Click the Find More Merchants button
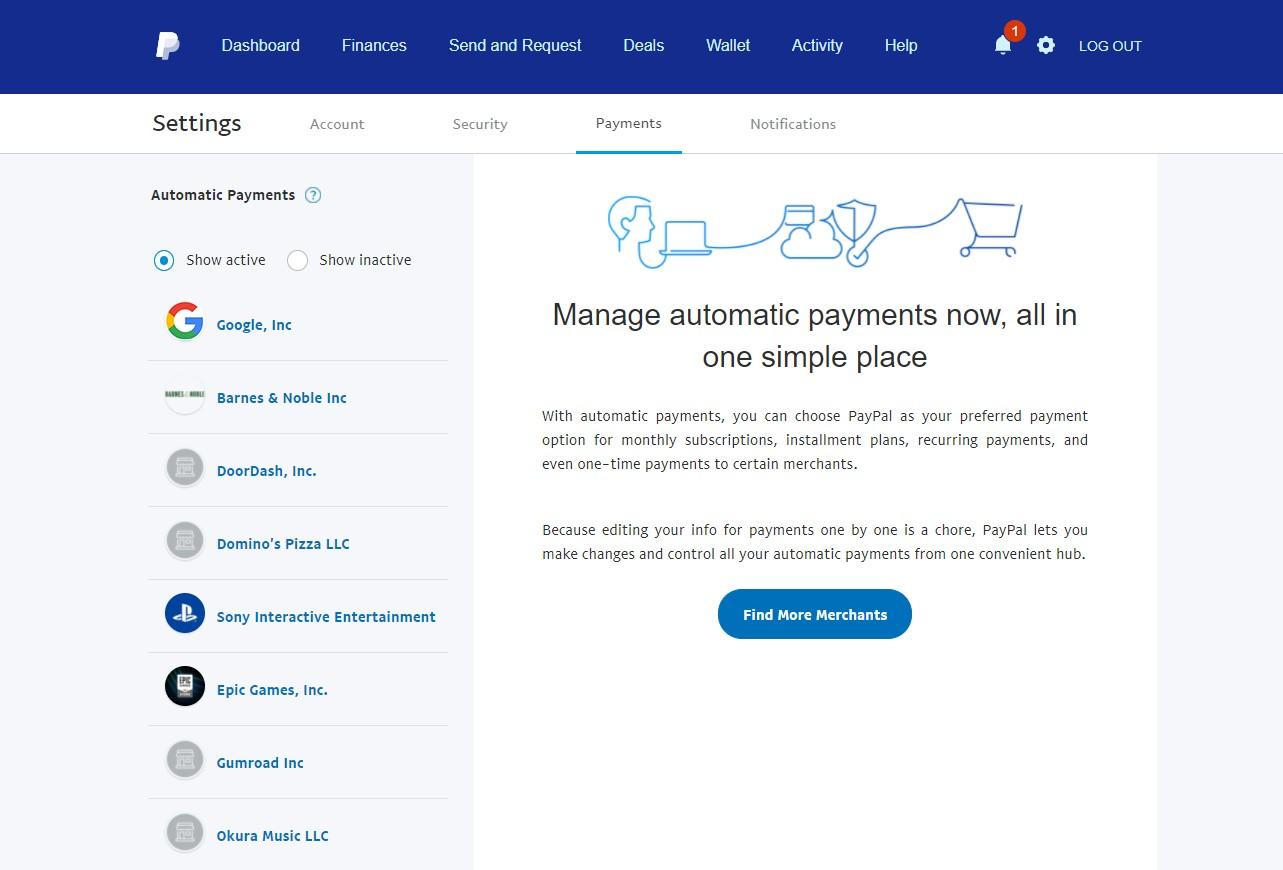This screenshot has width=1283, height=870. pos(815,614)
